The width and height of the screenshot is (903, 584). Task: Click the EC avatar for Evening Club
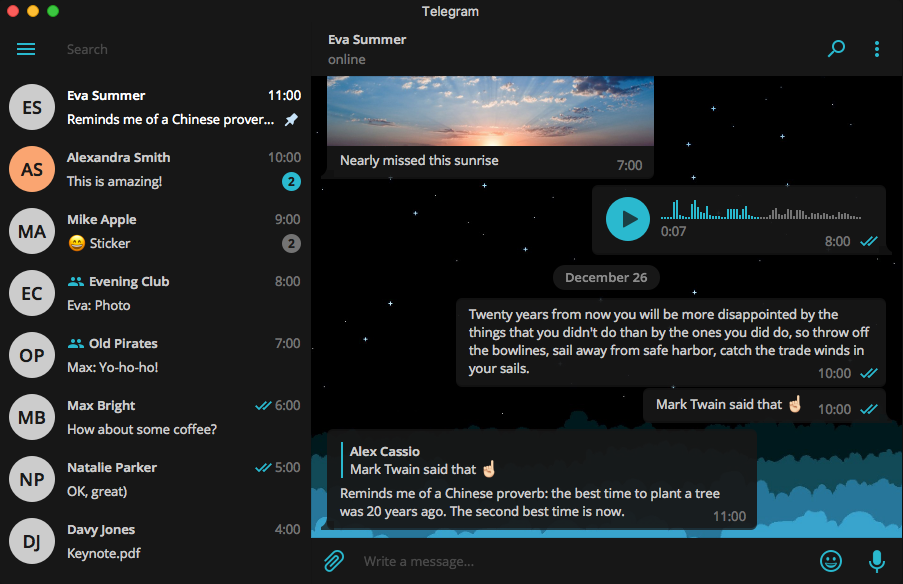pyautogui.click(x=32, y=293)
